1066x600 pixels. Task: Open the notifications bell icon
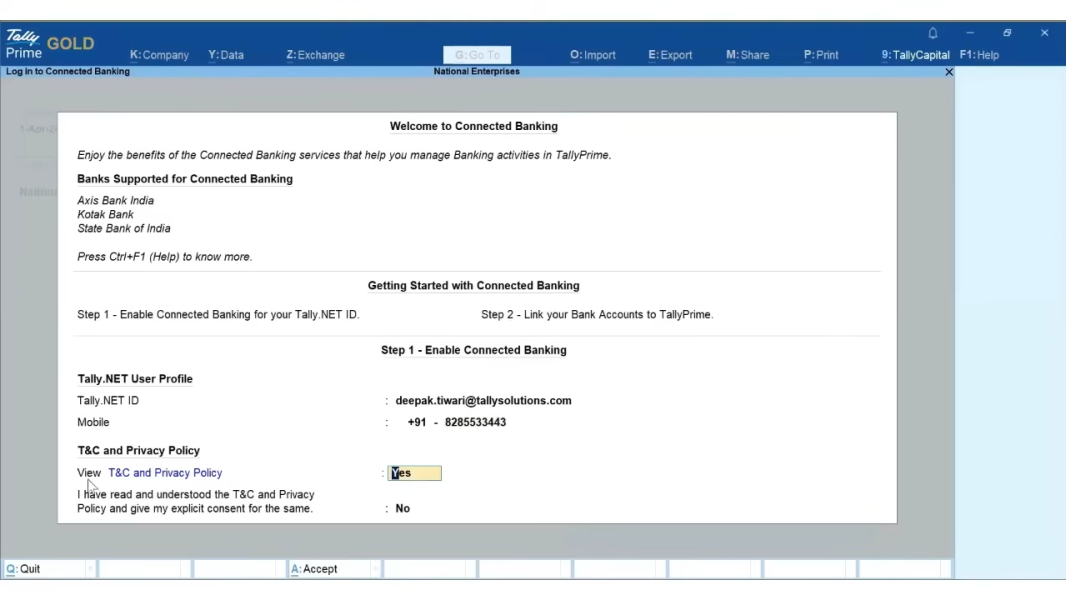pyautogui.click(x=933, y=33)
